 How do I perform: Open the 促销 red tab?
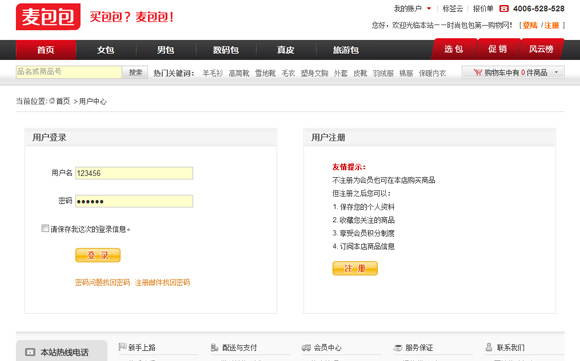pyautogui.click(x=498, y=49)
